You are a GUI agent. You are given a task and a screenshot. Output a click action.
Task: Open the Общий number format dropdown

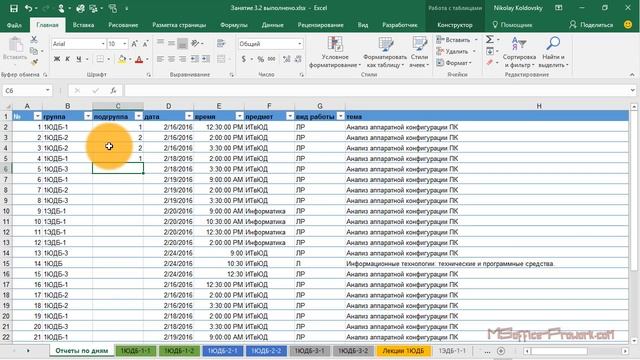coord(300,44)
